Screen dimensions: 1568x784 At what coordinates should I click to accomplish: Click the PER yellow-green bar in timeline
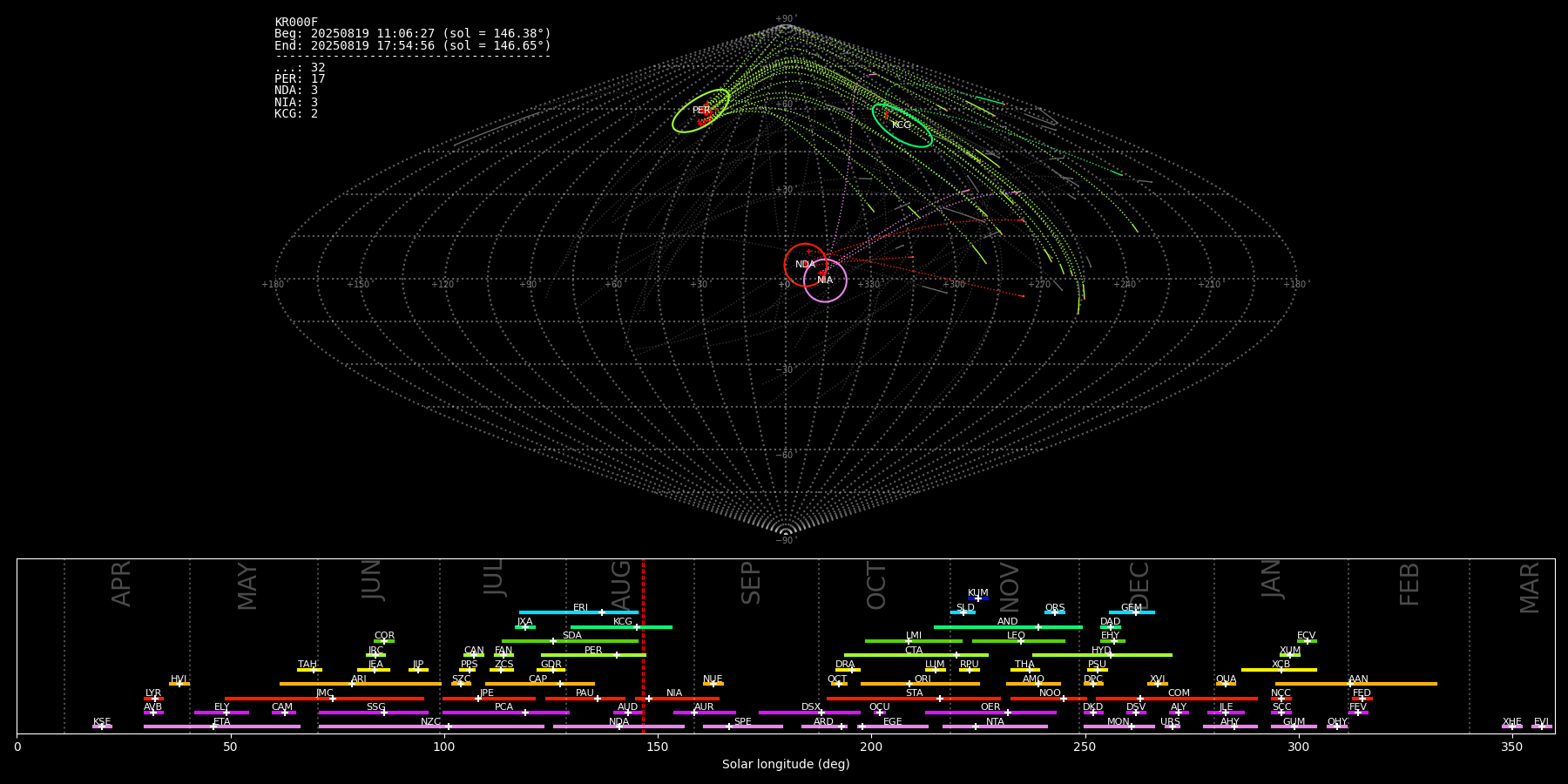[x=593, y=655]
